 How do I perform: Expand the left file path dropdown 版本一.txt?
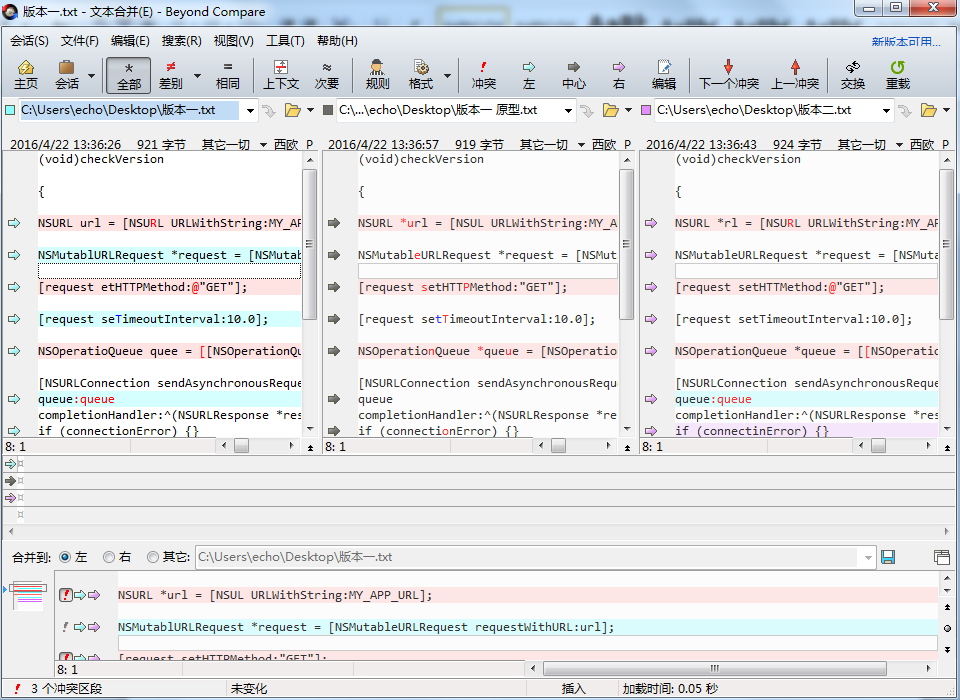click(x=249, y=110)
